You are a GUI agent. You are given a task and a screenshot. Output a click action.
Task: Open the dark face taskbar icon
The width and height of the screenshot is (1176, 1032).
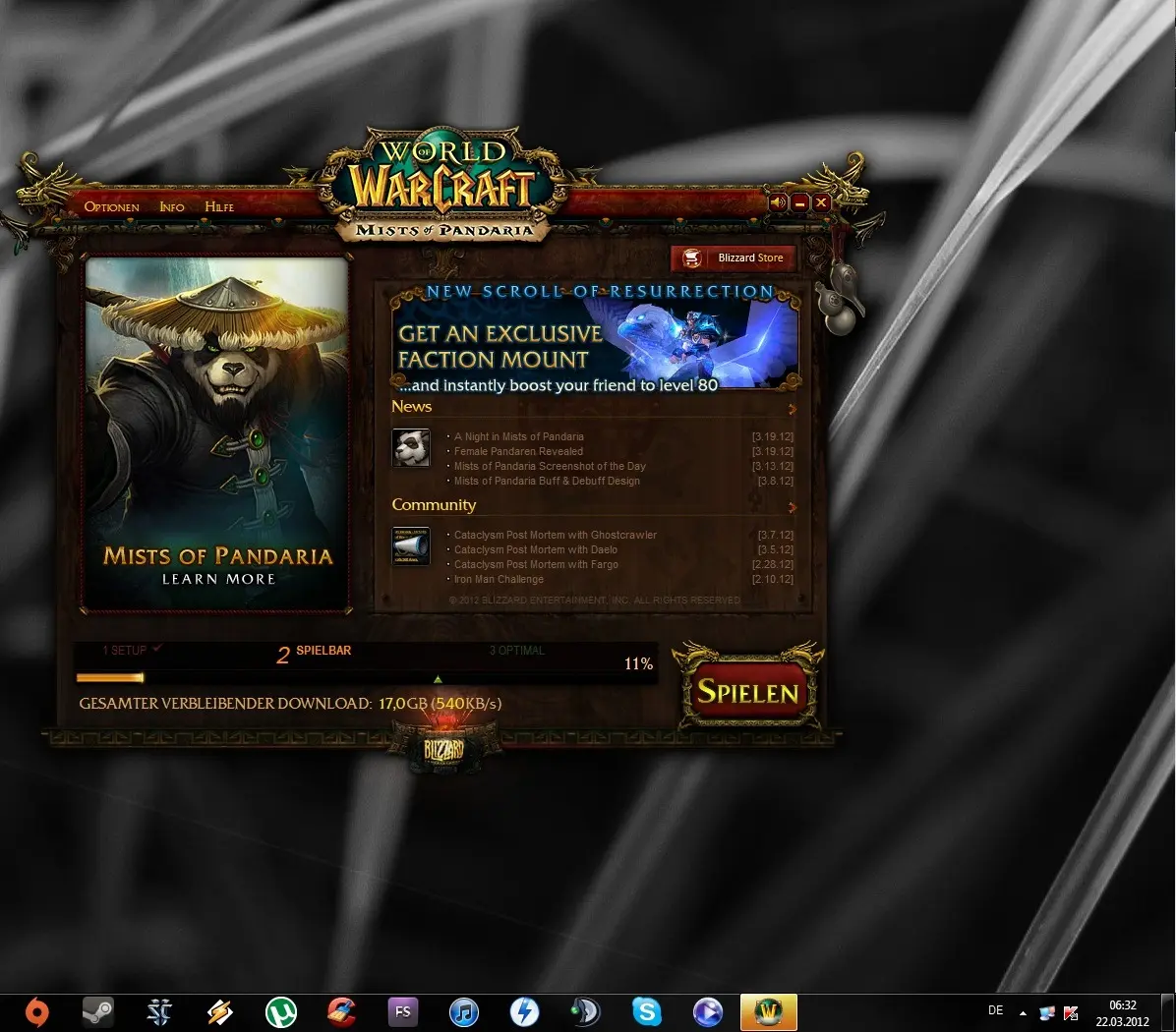[585, 1012]
